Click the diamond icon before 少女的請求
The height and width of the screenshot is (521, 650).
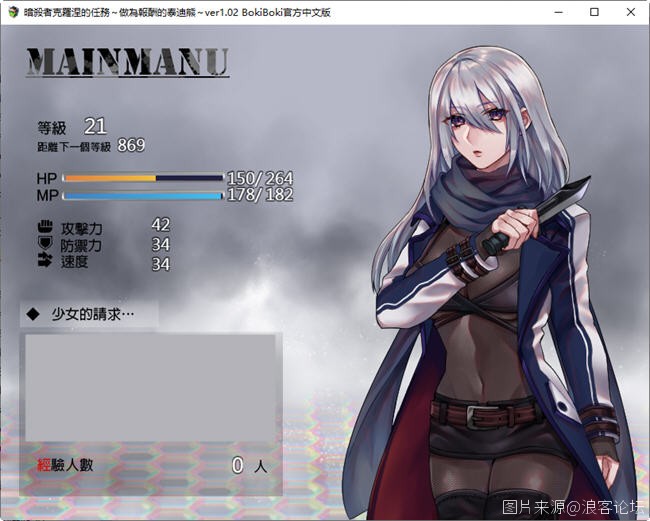[x=33, y=314]
